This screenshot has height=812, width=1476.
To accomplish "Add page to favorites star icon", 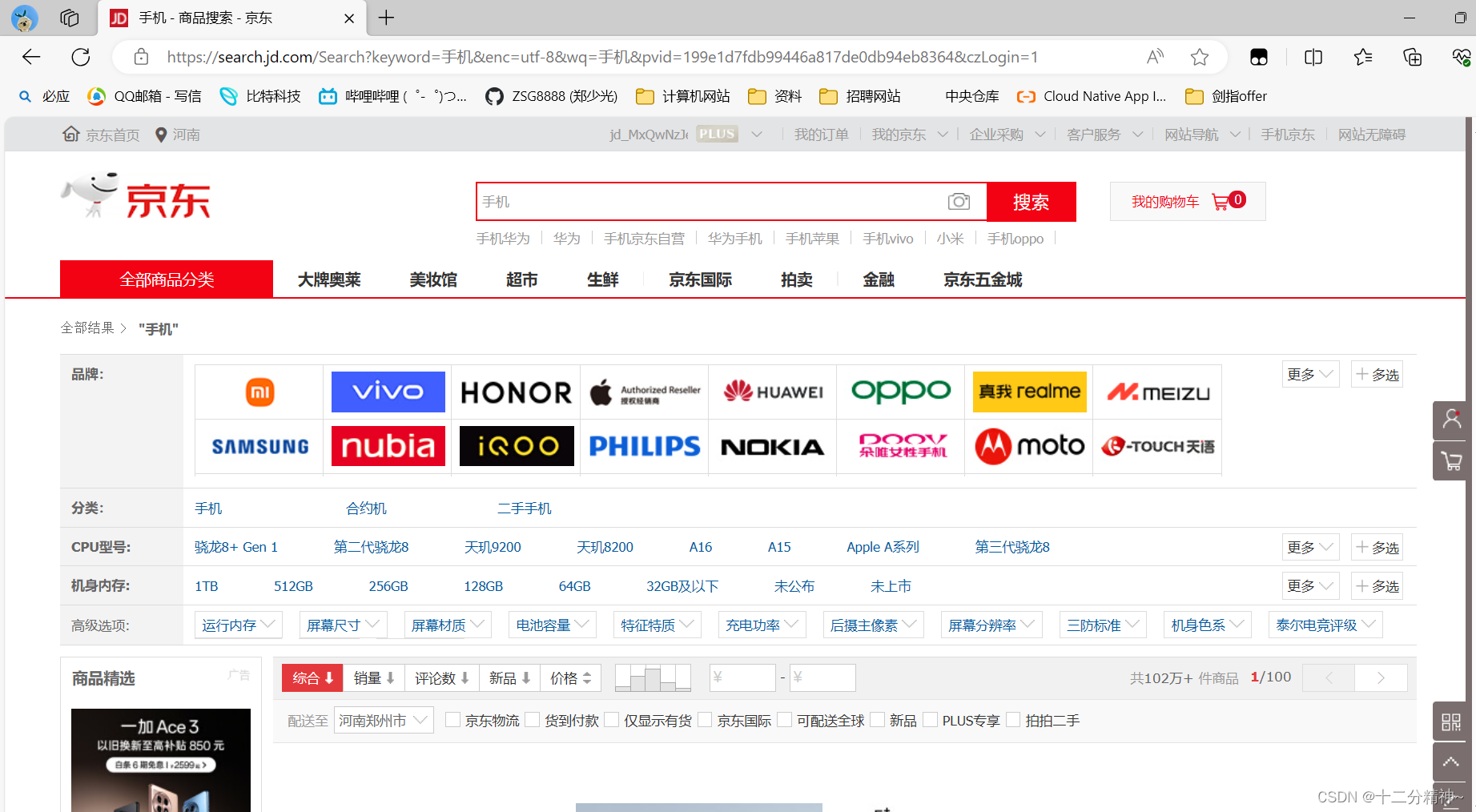I will (x=1200, y=57).
